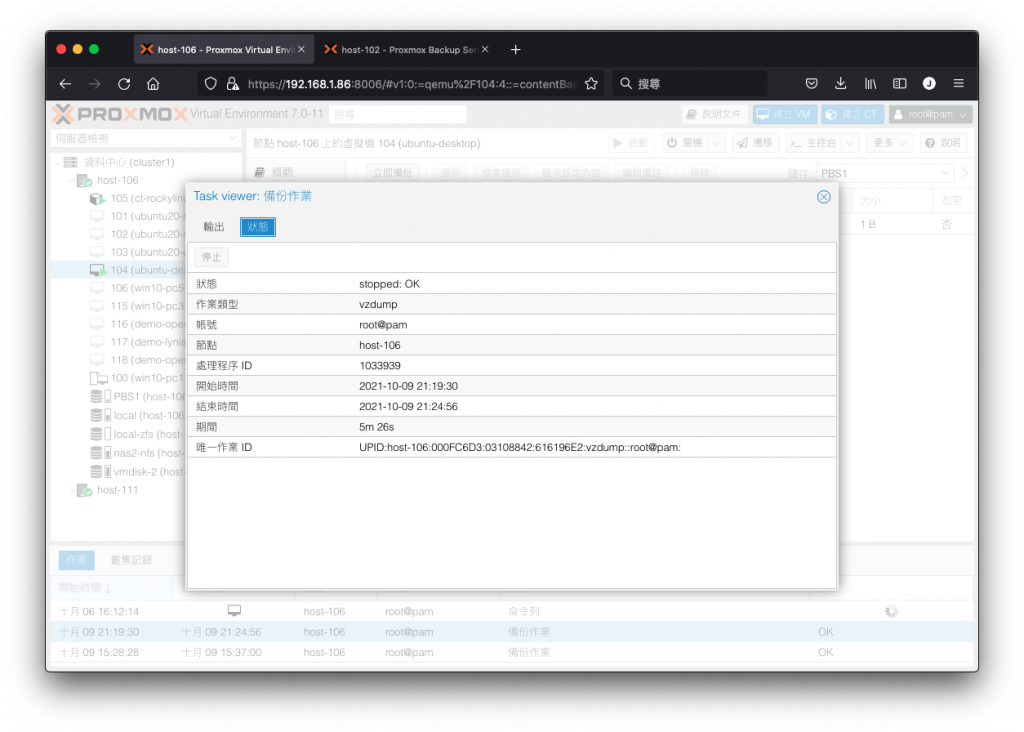Select task row ending 十月 09 15:37:00

(512, 652)
